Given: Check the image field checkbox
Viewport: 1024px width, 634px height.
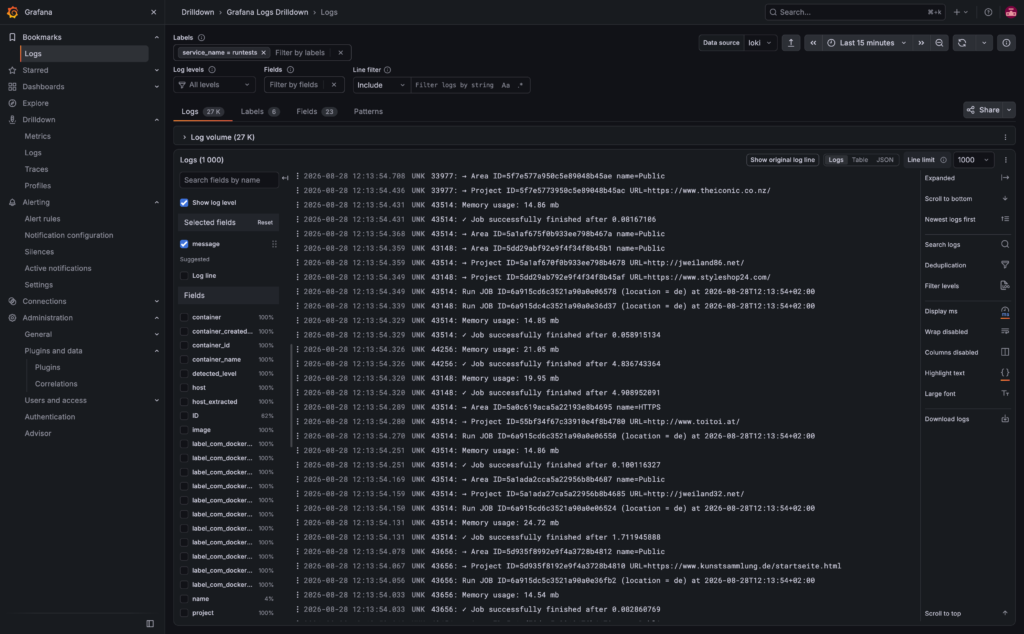Looking at the screenshot, I should pos(184,430).
